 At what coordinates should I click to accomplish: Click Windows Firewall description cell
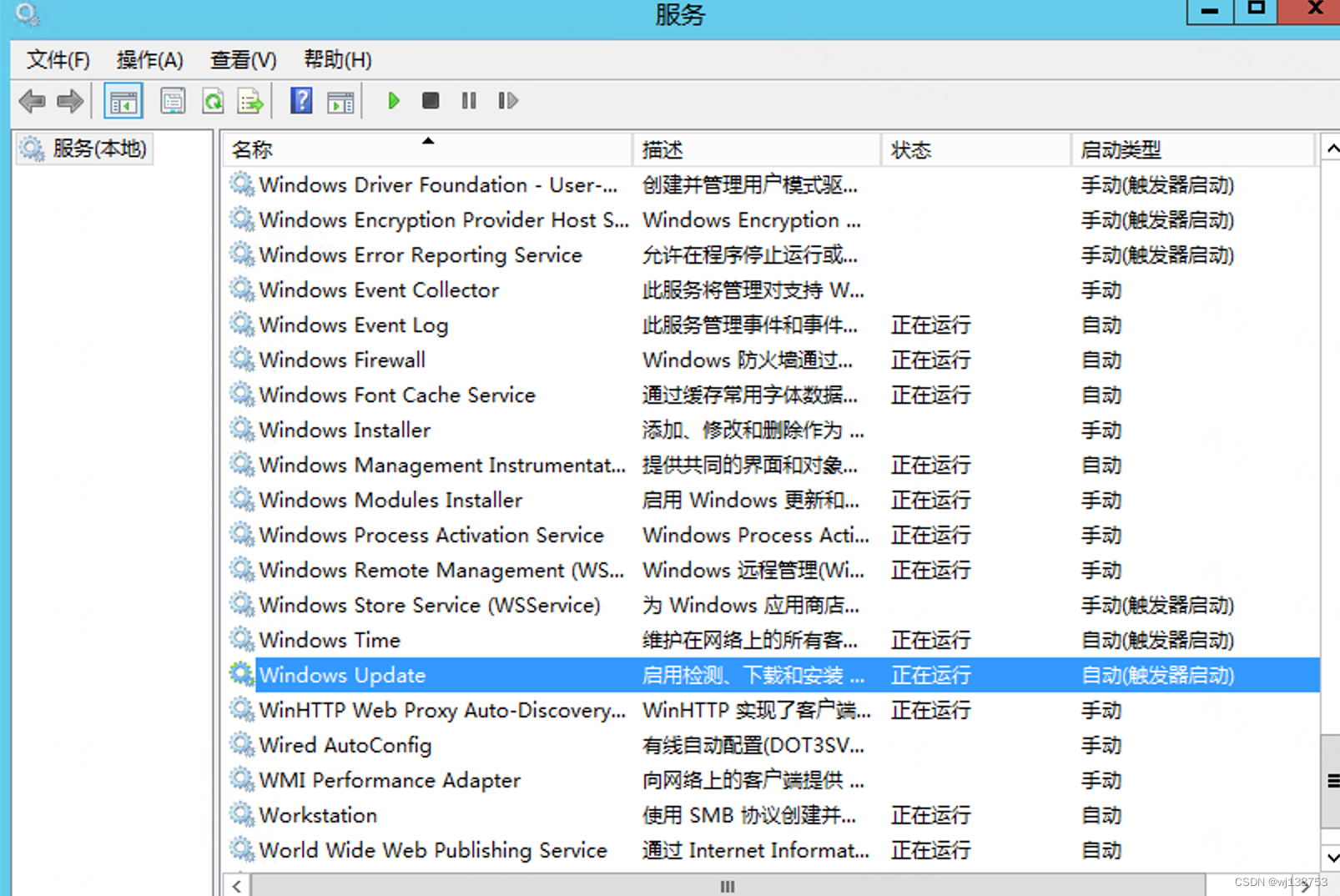[x=748, y=360]
